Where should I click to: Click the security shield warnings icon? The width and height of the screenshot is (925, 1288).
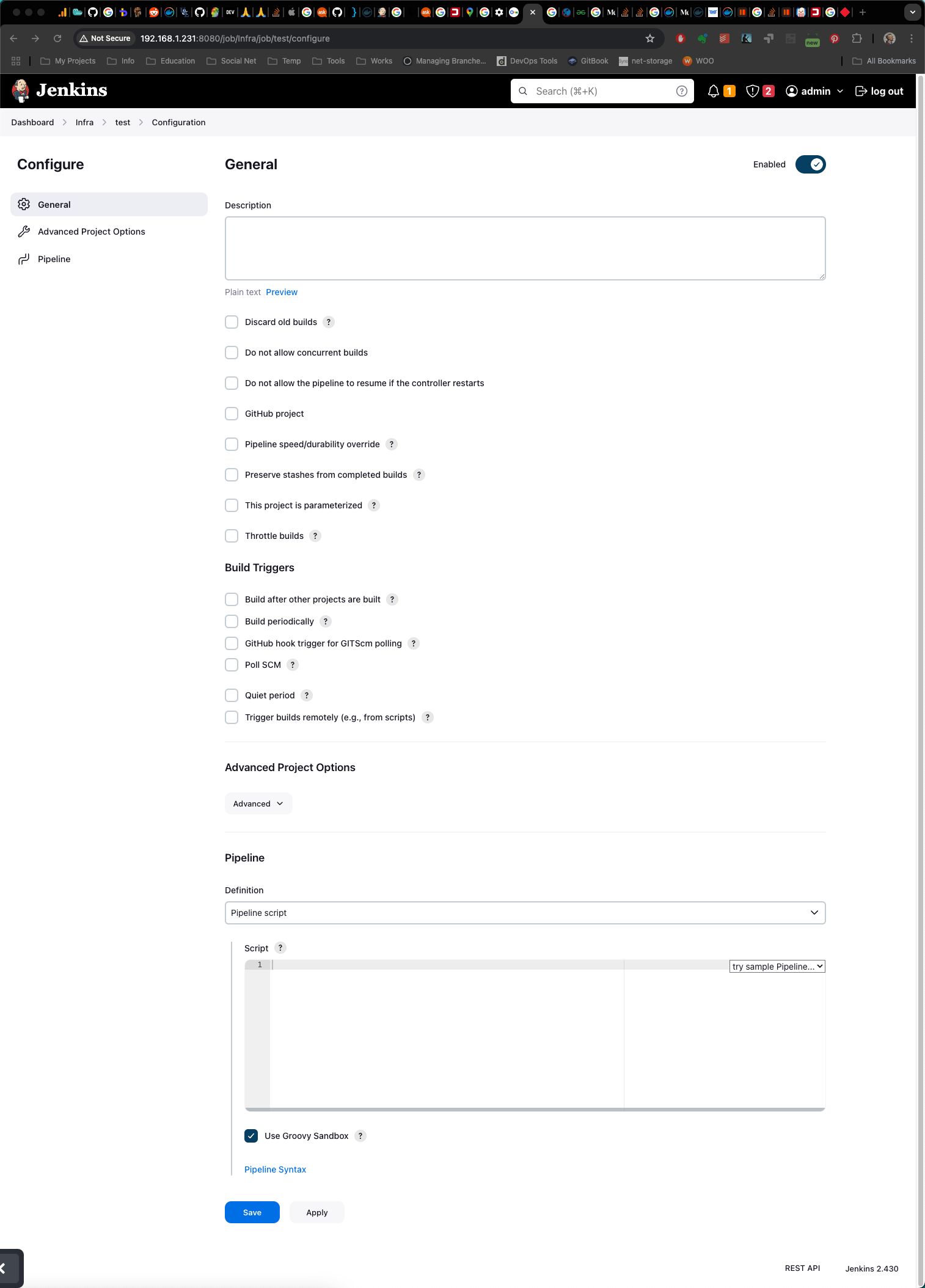tap(753, 91)
